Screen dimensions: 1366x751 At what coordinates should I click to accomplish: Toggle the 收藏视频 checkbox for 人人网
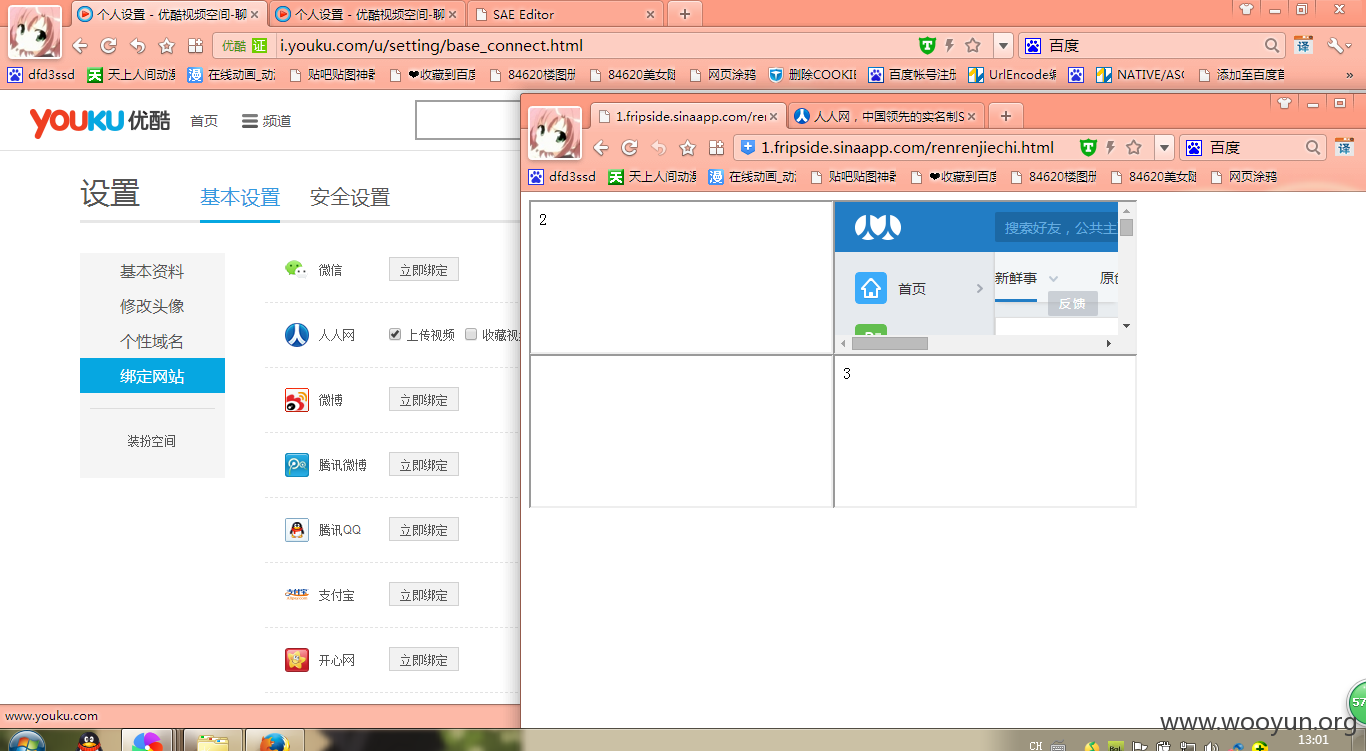(471, 335)
